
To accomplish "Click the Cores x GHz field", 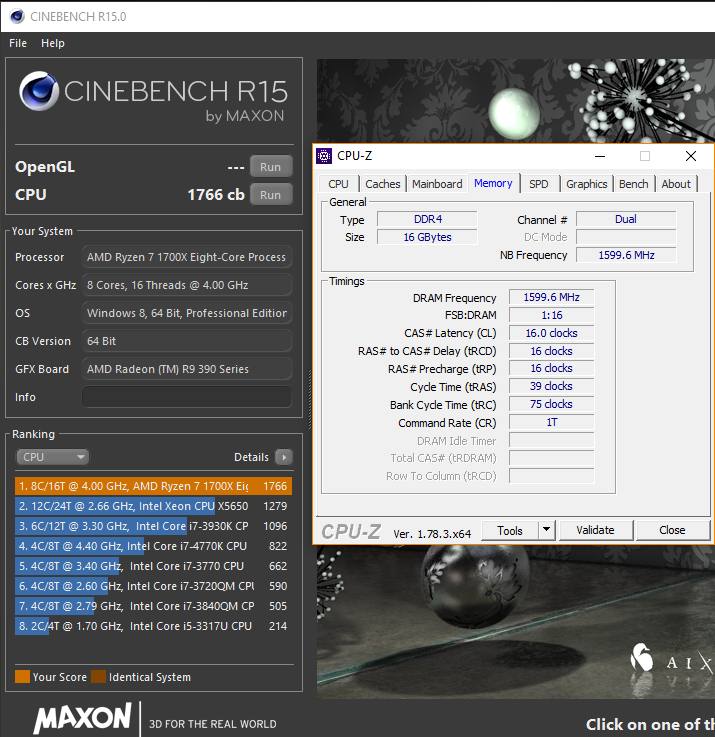I will (x=187, y=285).
